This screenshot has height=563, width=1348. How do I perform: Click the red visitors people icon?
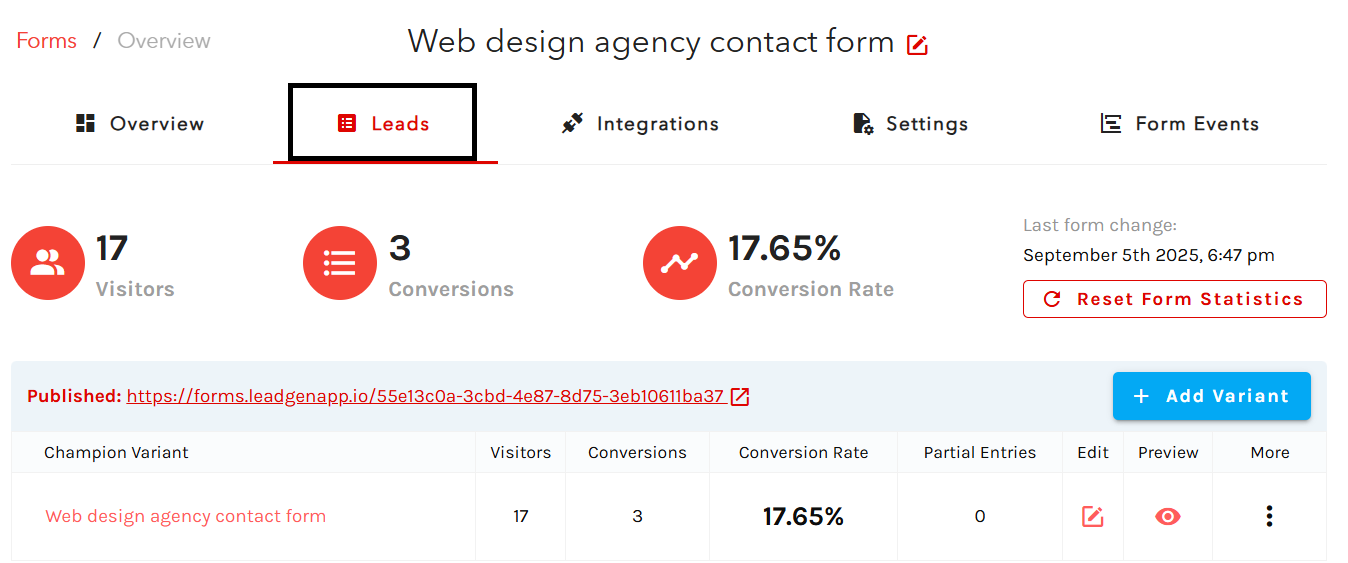click(48, 263)
